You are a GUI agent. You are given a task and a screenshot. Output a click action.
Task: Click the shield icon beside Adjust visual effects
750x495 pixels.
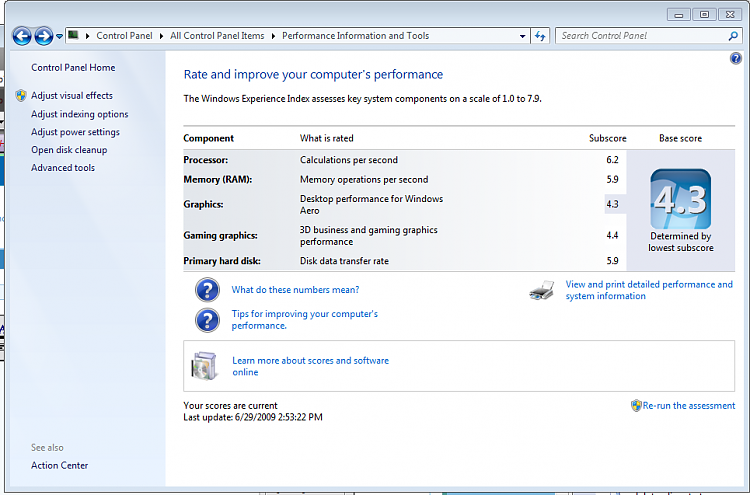[x=21, y=96]
